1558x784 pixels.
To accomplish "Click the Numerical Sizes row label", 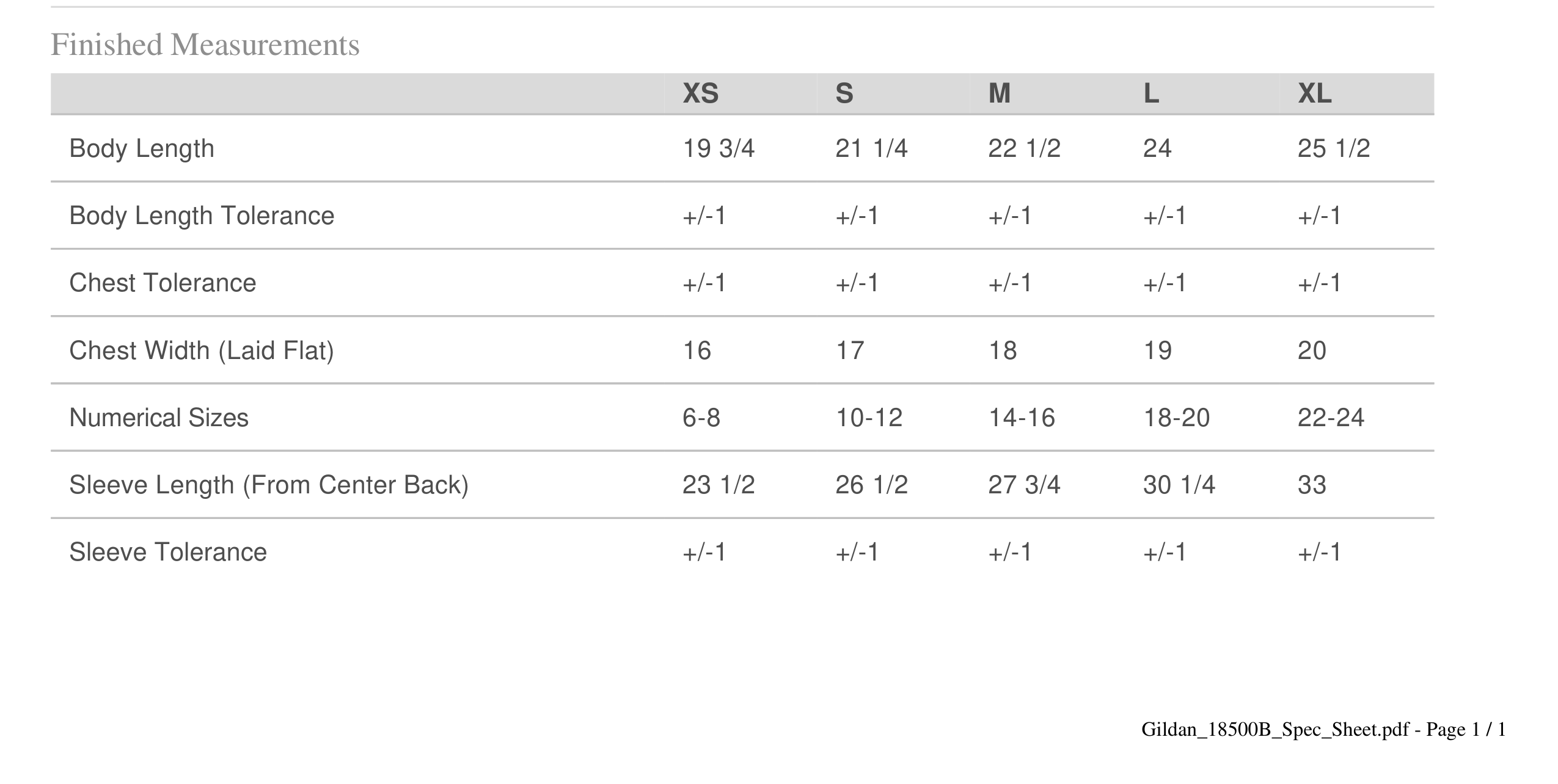I will tap(159, 418).
